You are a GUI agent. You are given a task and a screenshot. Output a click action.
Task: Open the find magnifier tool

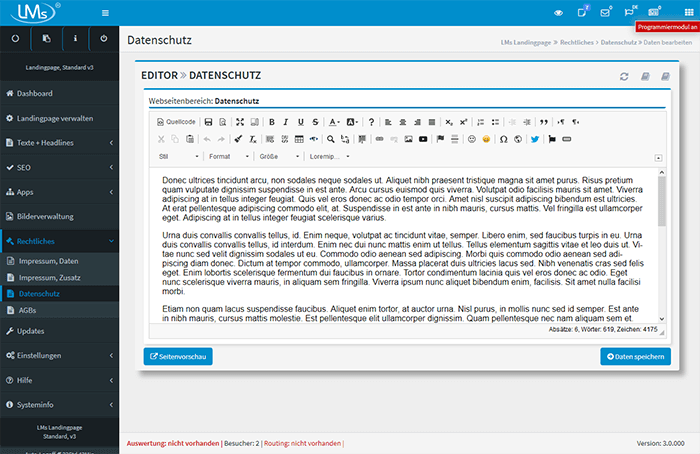(x=330, y=139)
